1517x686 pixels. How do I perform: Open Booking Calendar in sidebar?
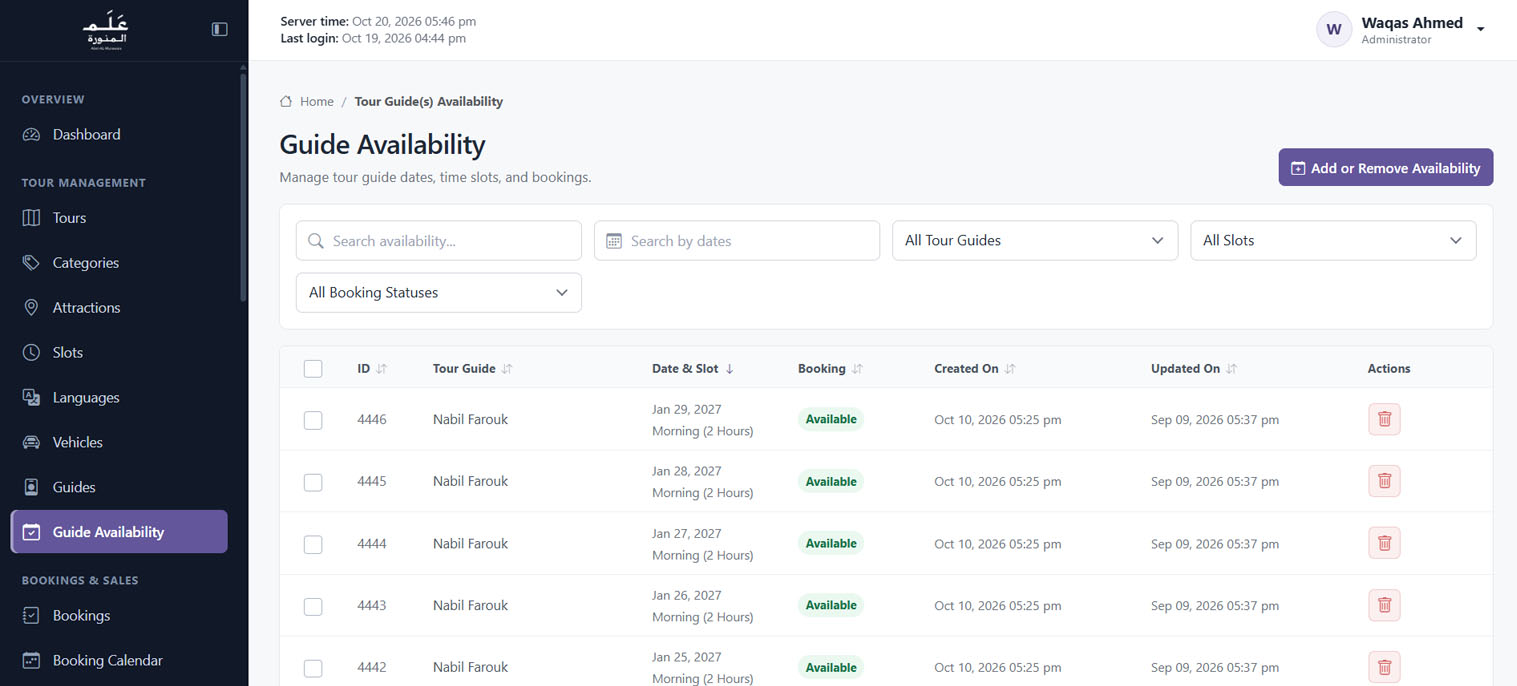click(x=120, y=661)
